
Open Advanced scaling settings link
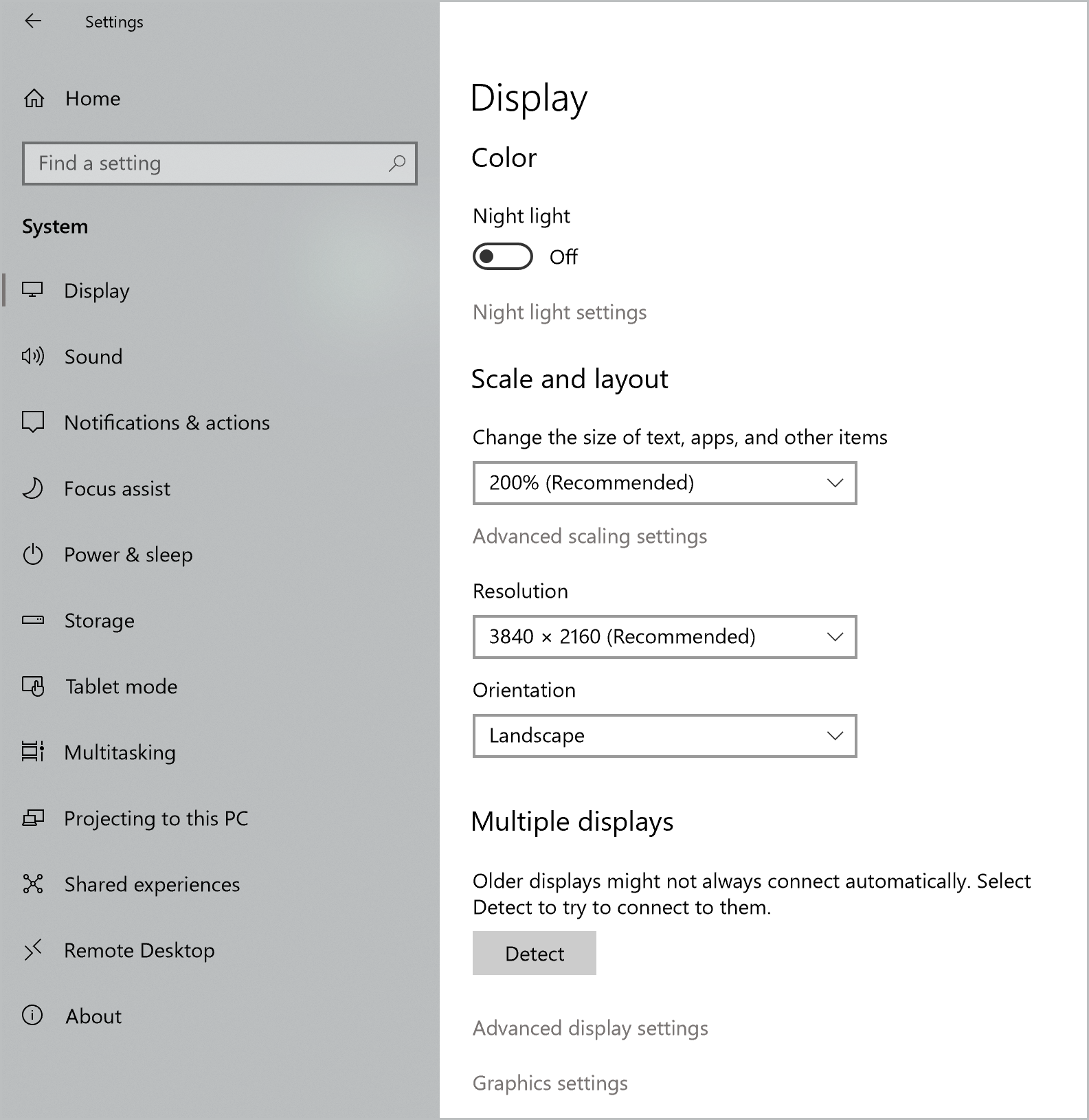[590, 537]
